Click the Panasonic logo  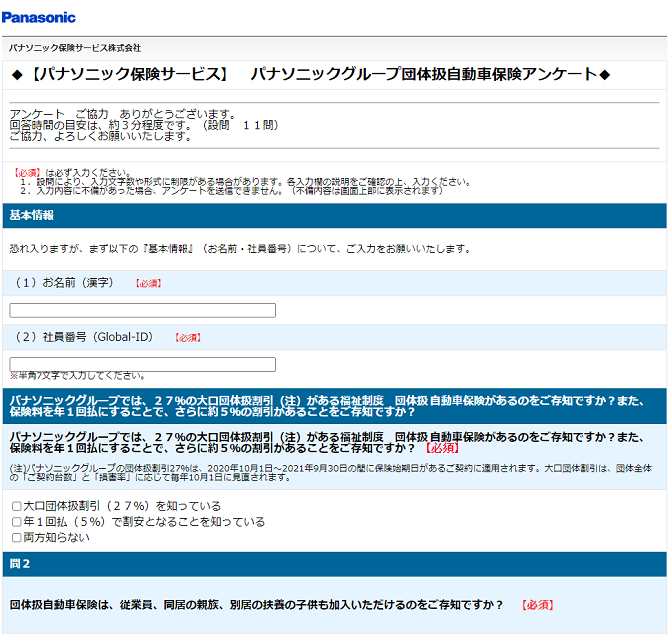tap(38, 18)
